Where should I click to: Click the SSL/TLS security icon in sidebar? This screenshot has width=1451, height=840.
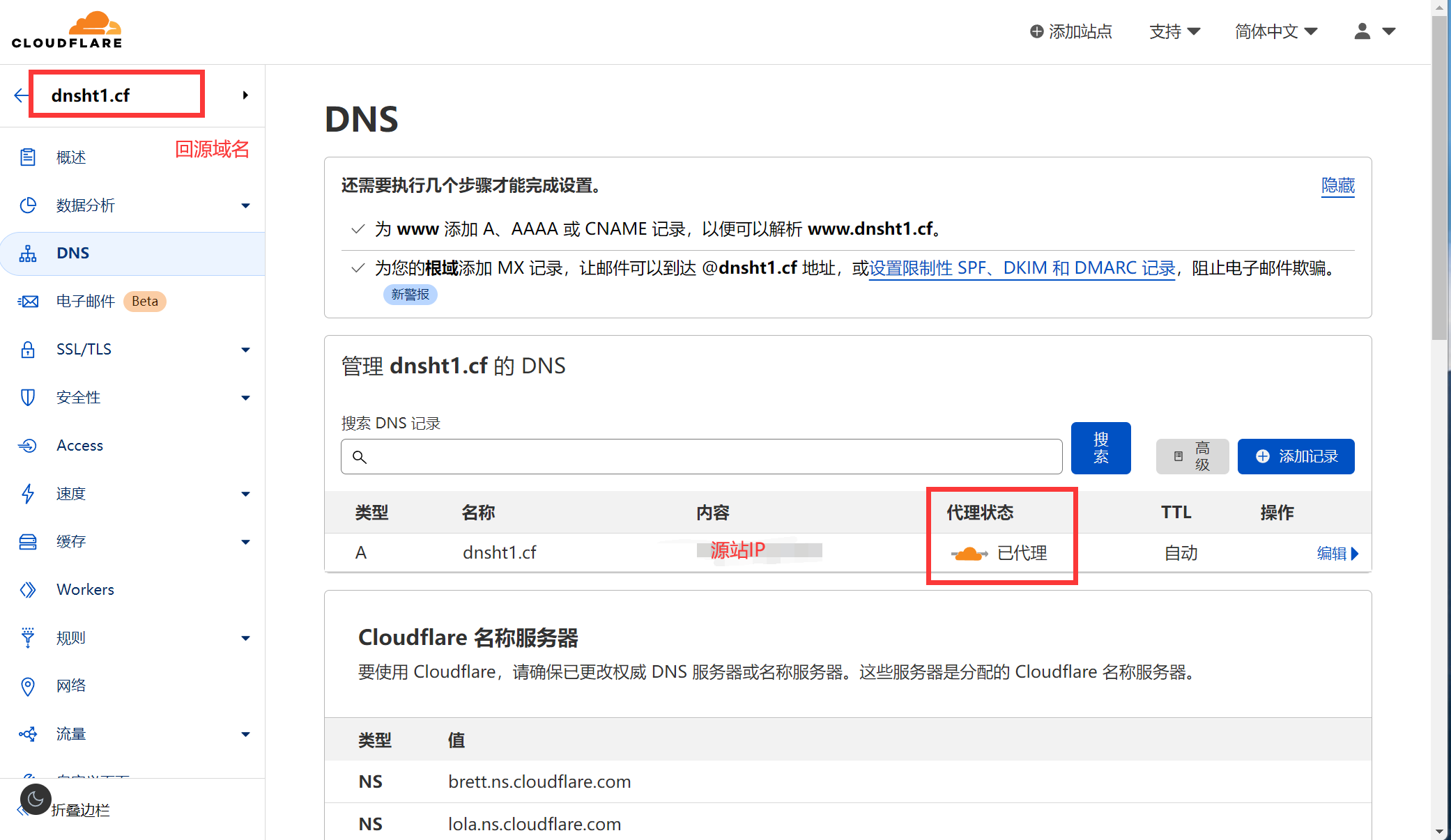pos(27,349)
